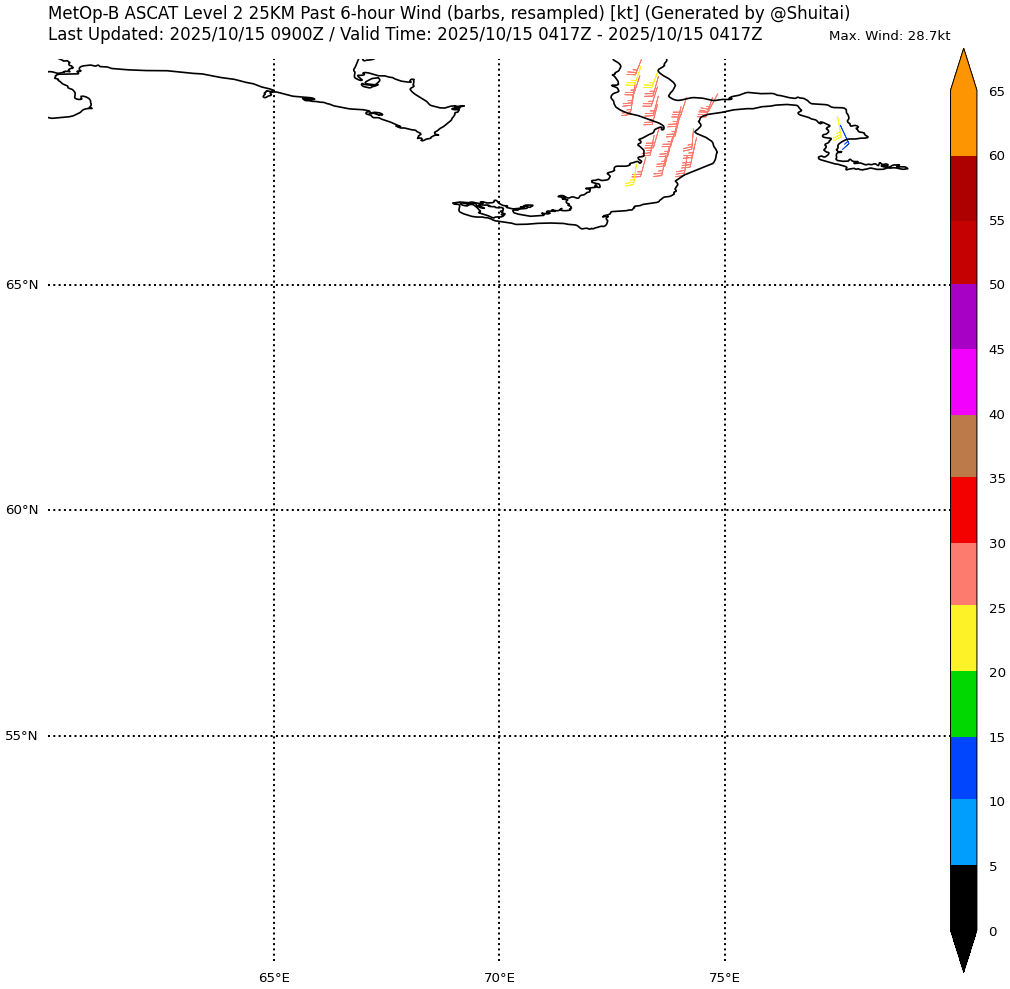Viewport: 1010px width, 989px height.
Task: Click the 55°N latitude label
Action: [22, 736]
